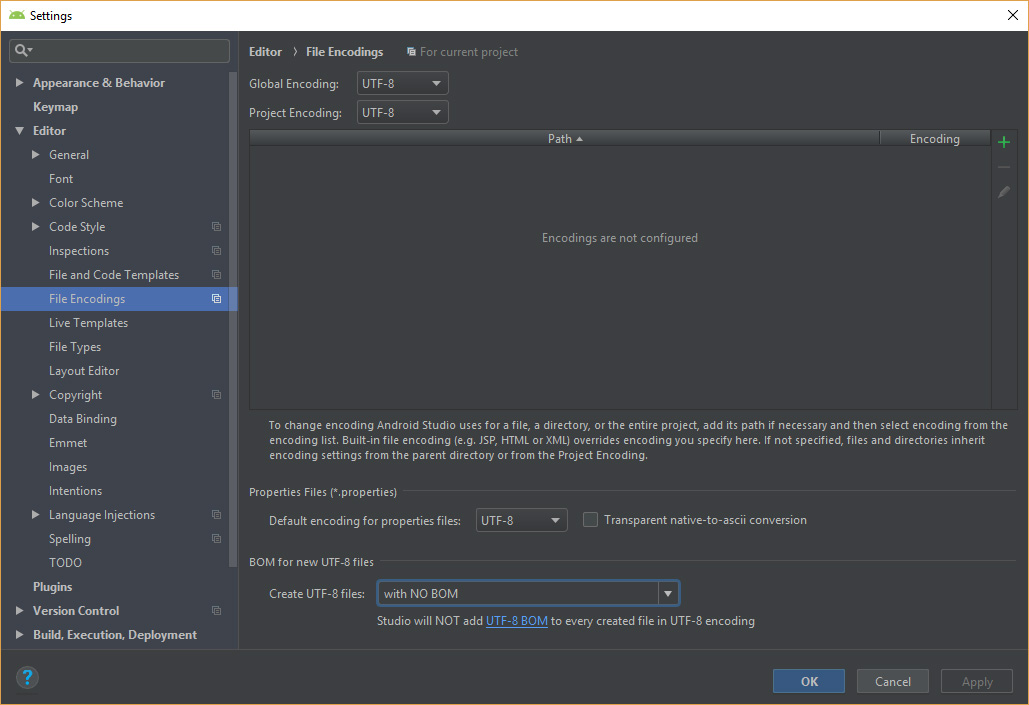This screenshot has height=705, width=1029.
Task: Open help via the question mark icon
Action: [x=27, y=677]
